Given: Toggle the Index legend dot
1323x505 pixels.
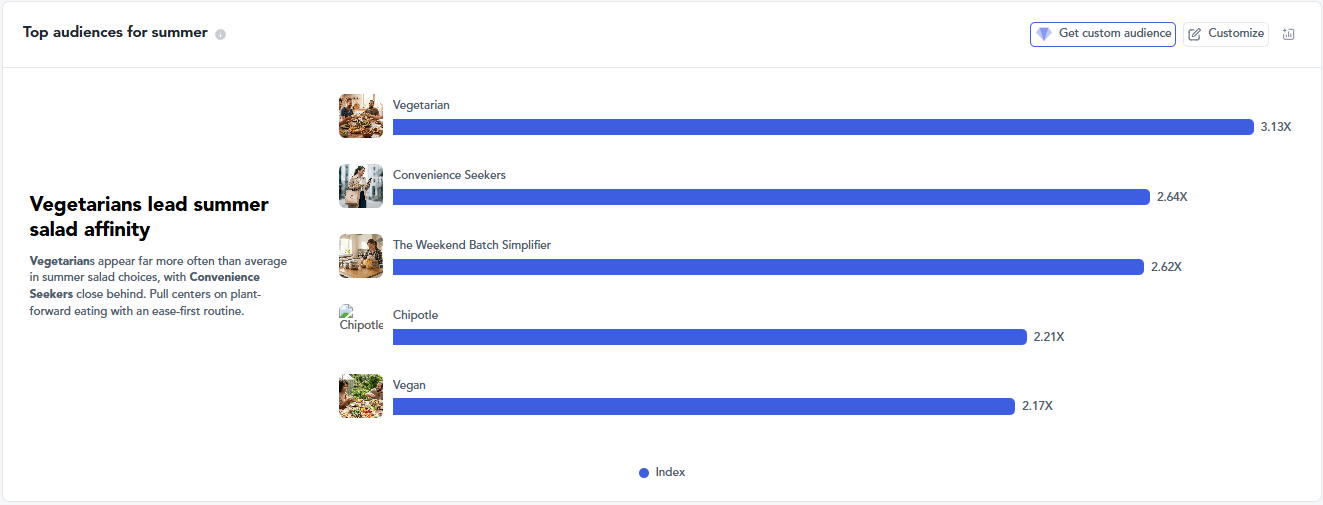Looking at the screenshot, I should (x=644, y=473).
